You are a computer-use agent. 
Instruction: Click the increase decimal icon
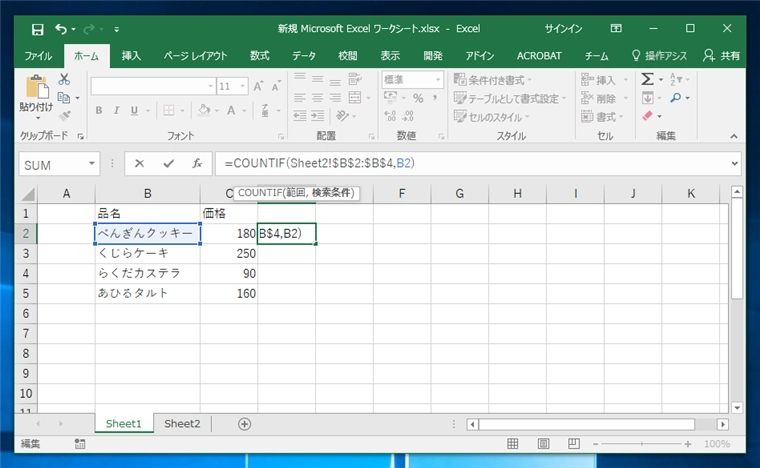point(390,116)
